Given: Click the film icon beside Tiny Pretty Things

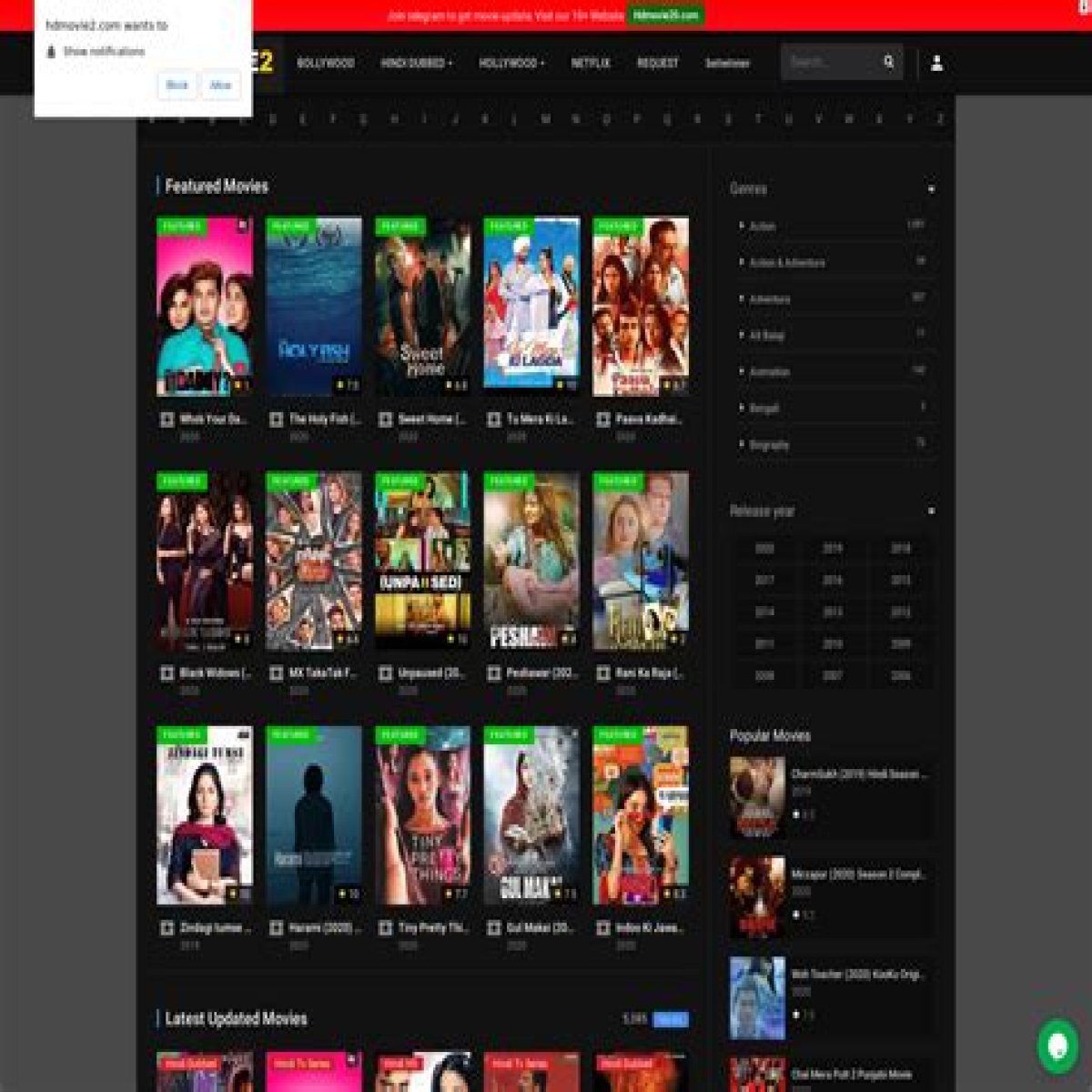Looking at the screenshot, I should point(385,928).
